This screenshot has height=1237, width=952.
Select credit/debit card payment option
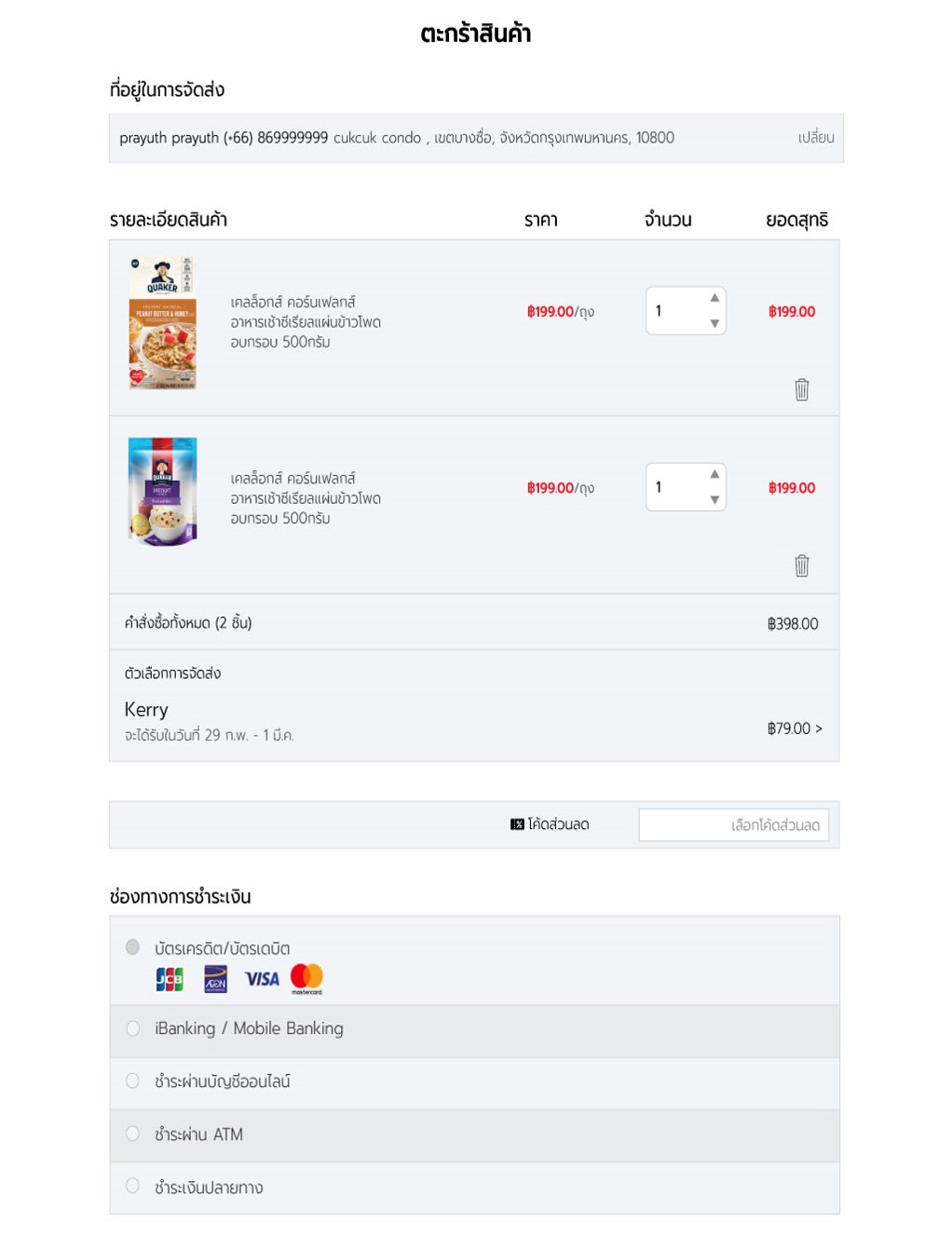coord(133,947)
